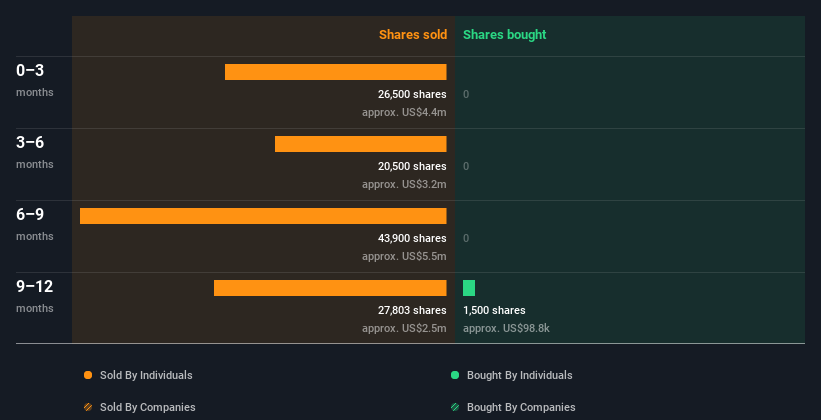Screen dimensions: 821x420
Task: Click the approx. US$98.8k value
Action: click(506, 328)
